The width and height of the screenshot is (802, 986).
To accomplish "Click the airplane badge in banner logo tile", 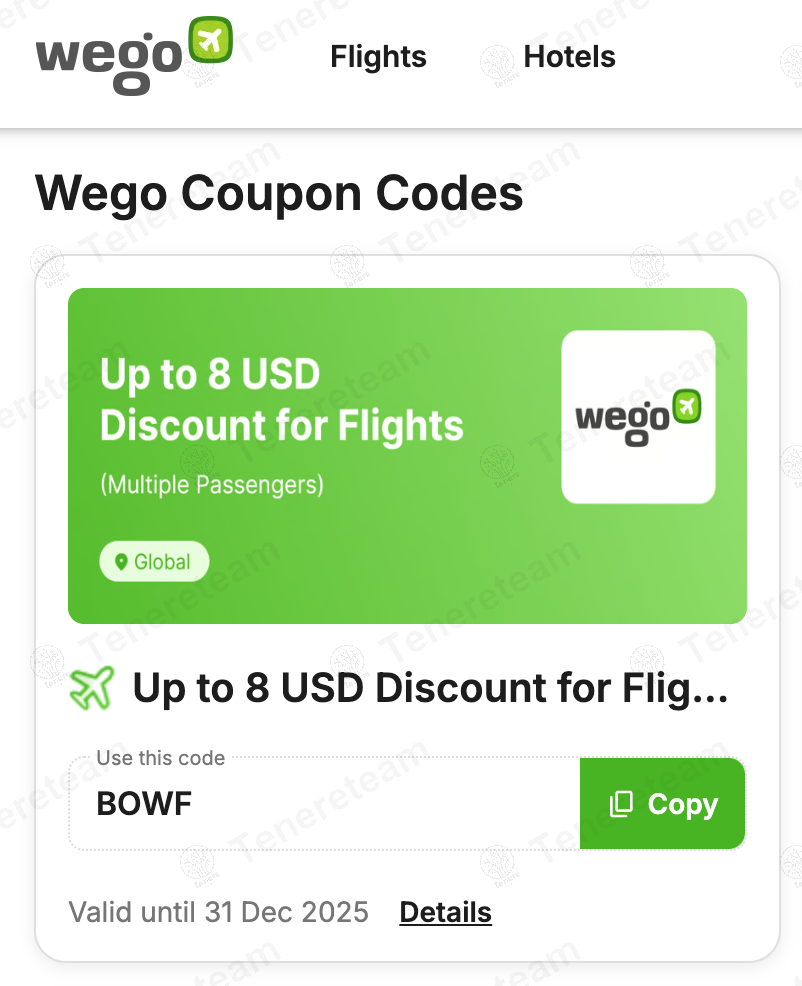I will (x=686, y=405).
